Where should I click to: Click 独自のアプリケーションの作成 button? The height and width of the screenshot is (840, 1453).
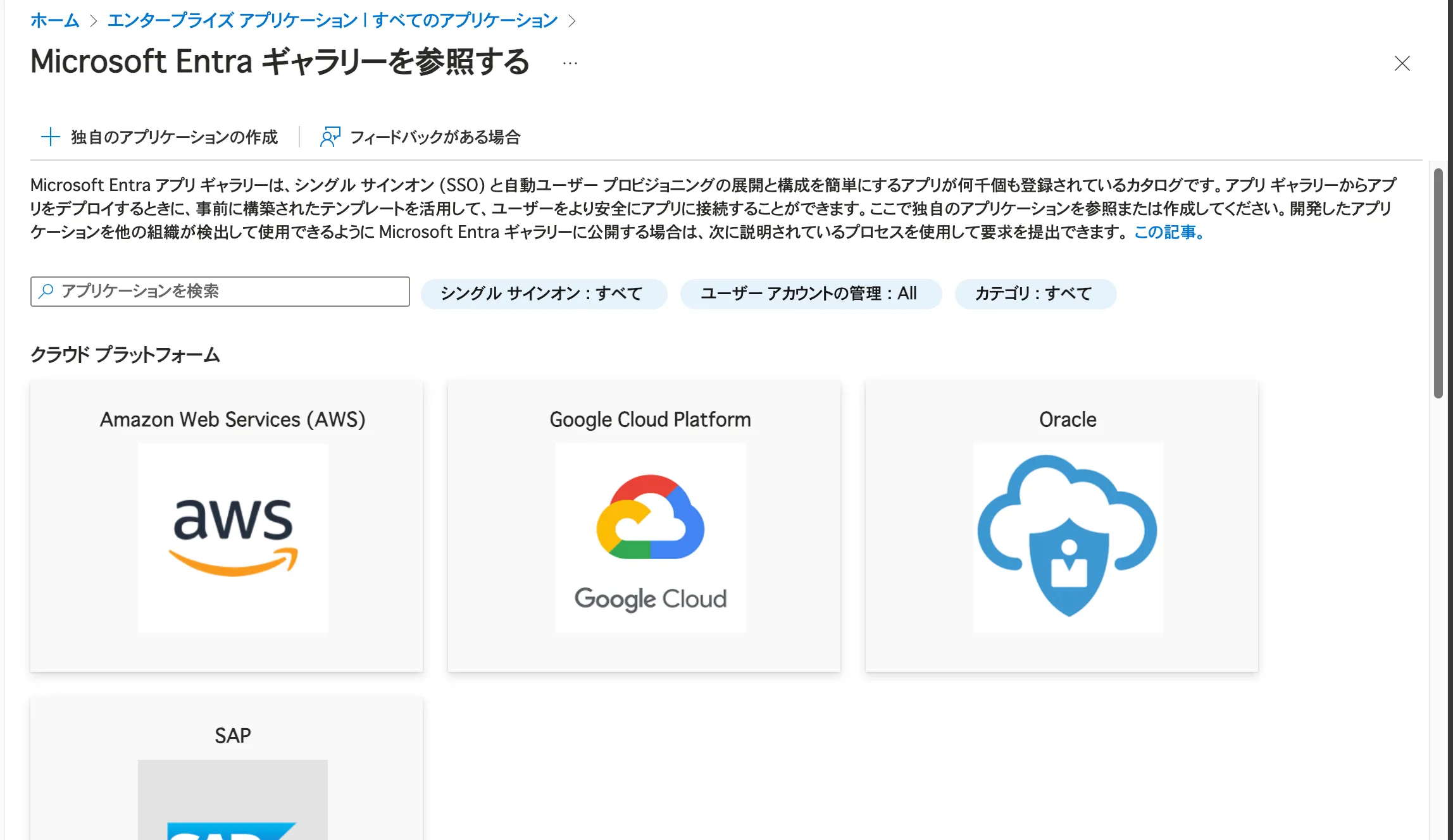(x=159, y=137)
